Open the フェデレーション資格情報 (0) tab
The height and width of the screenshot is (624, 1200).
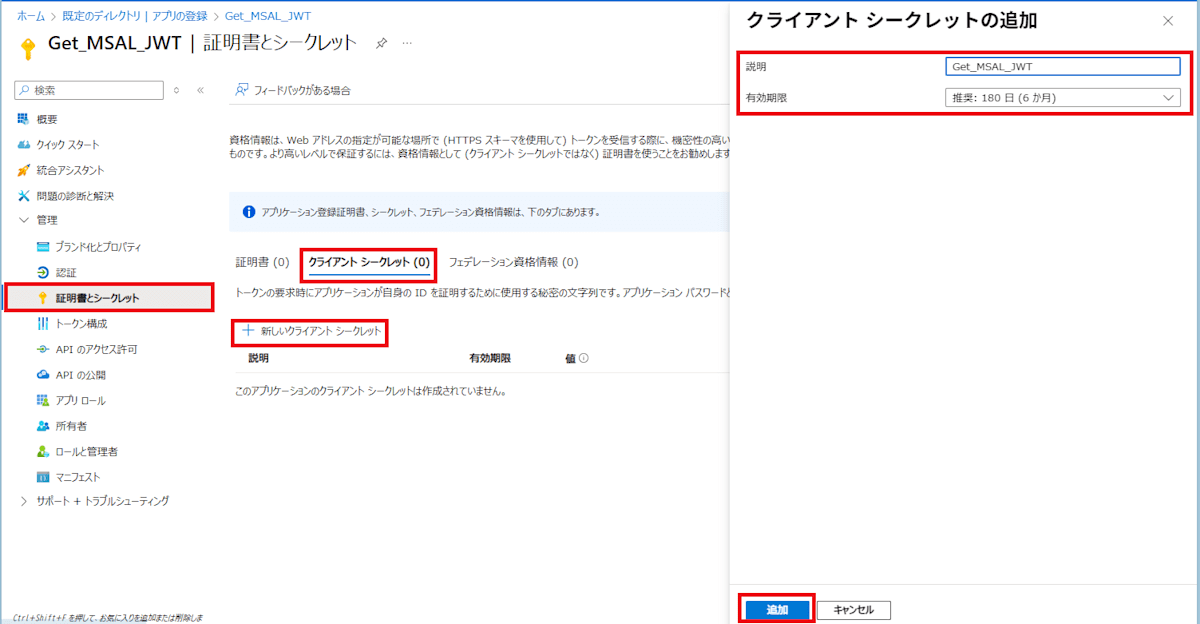pos(513,262)
